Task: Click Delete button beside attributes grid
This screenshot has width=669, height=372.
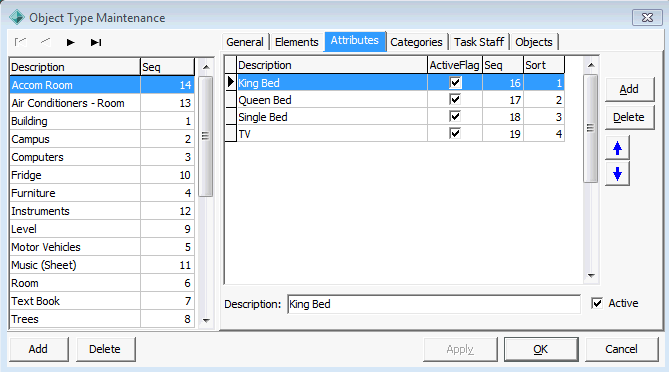Action: [x=629, y=117]
